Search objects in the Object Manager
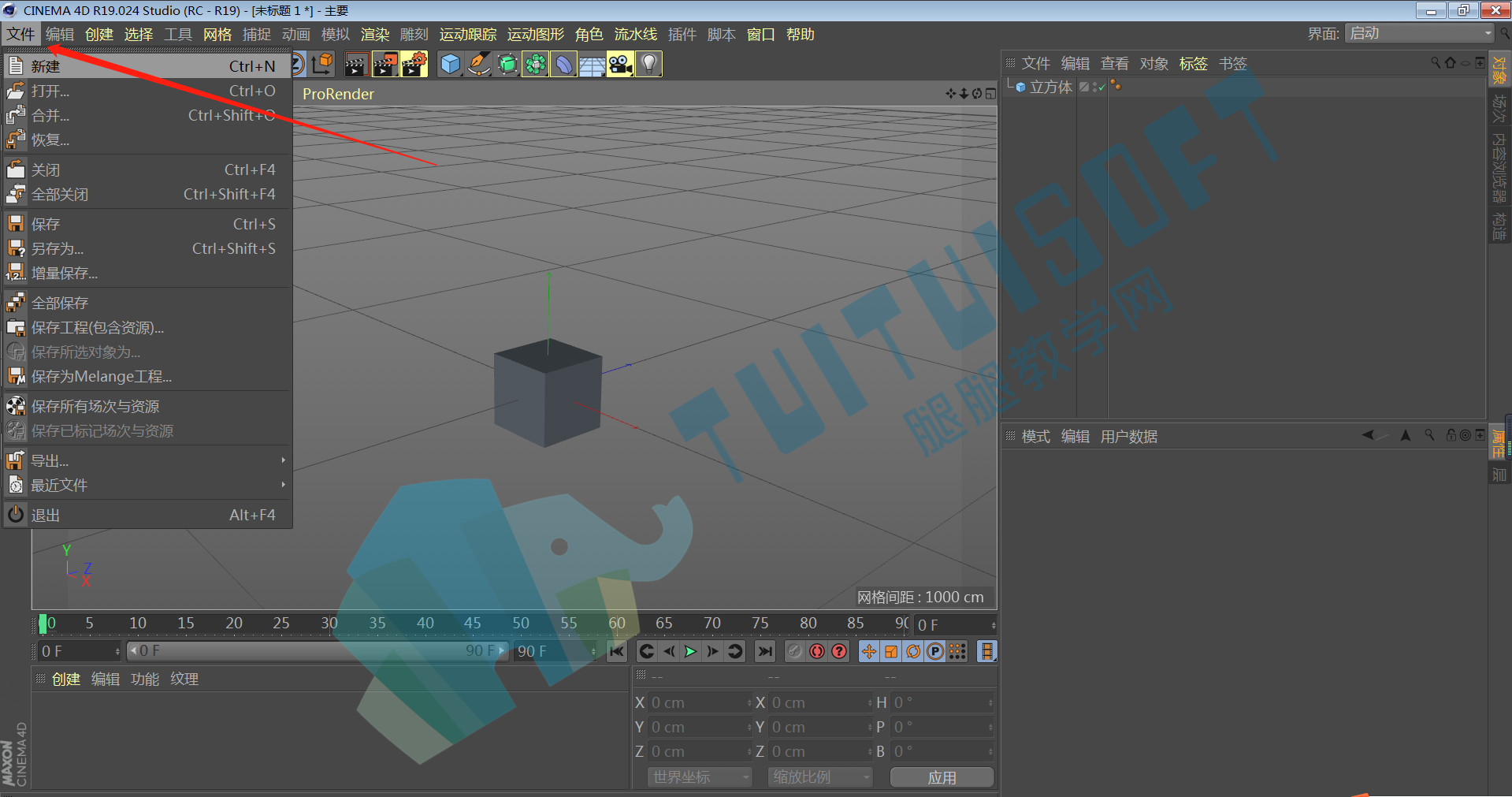This screenshot has height=797, width=1512. tap(1436, 63)
